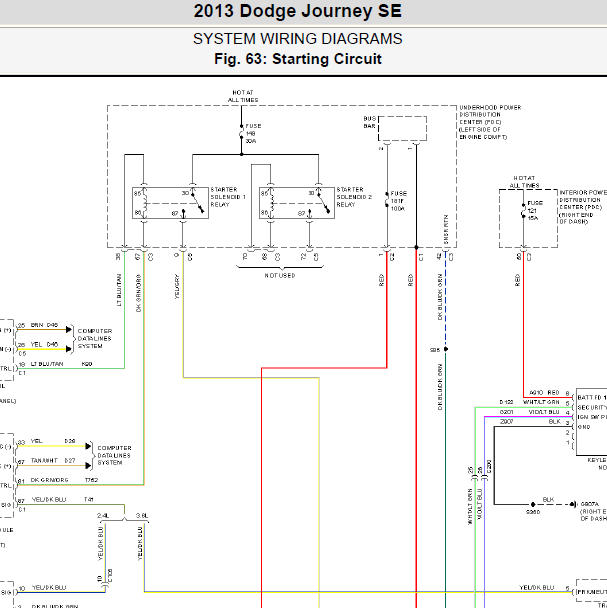Screen dimensions: 607x608
Task: Click the 'T41' circuit code
Action: pos(88,500)
